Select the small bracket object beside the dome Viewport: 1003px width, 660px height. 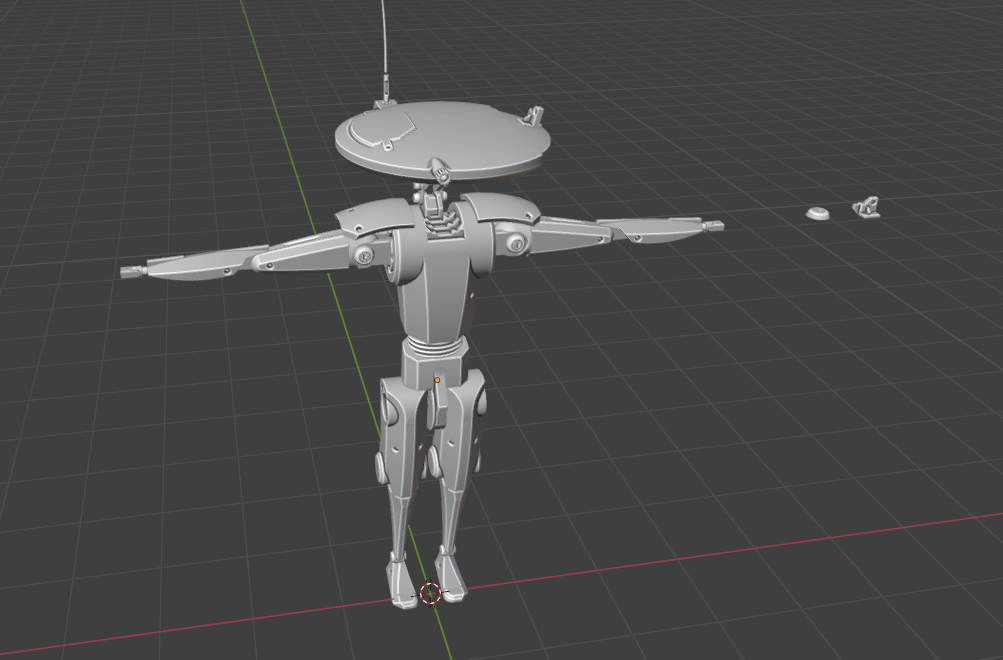pyautogui.click(x=867, y=208)
